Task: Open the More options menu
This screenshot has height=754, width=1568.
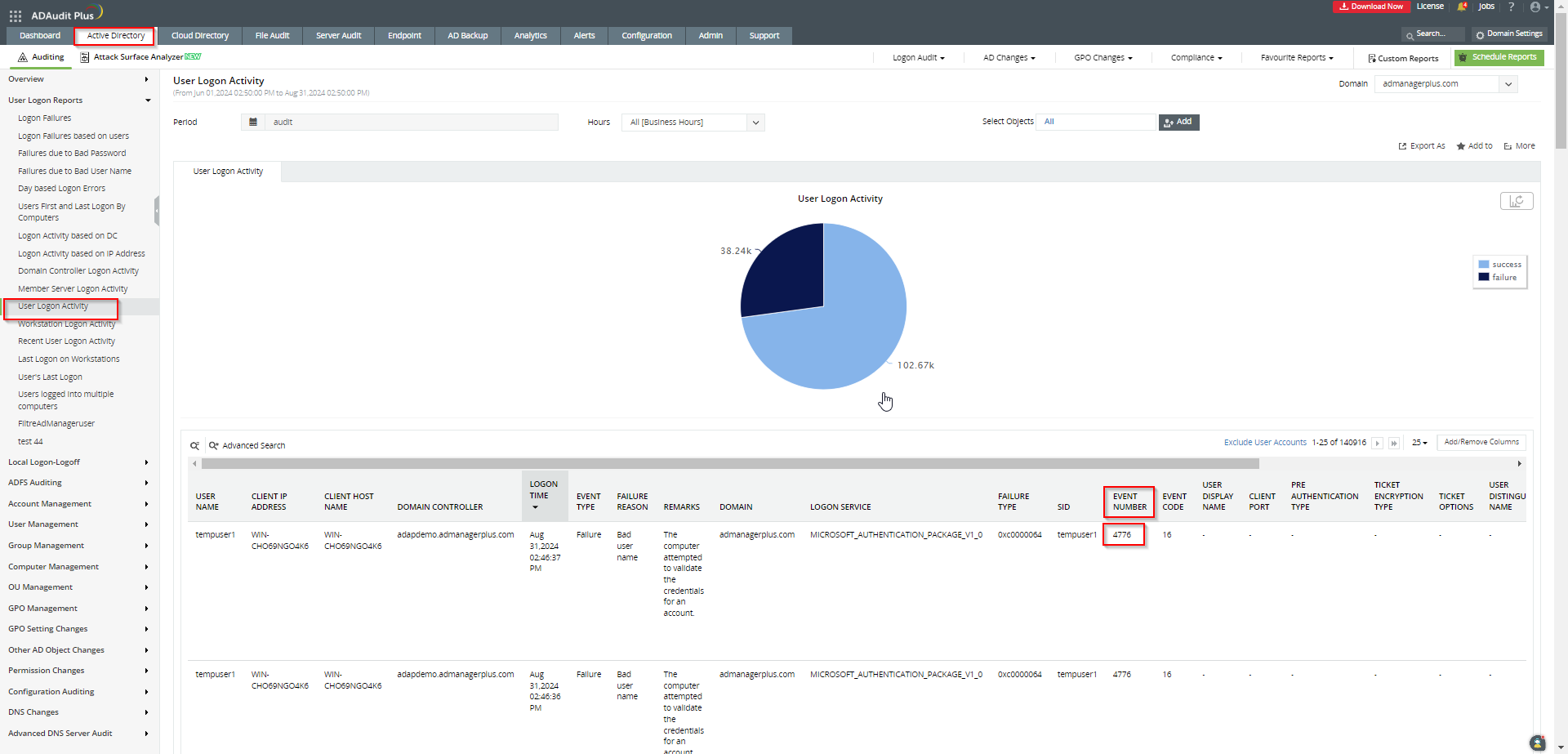Action: coord(1520,146)
